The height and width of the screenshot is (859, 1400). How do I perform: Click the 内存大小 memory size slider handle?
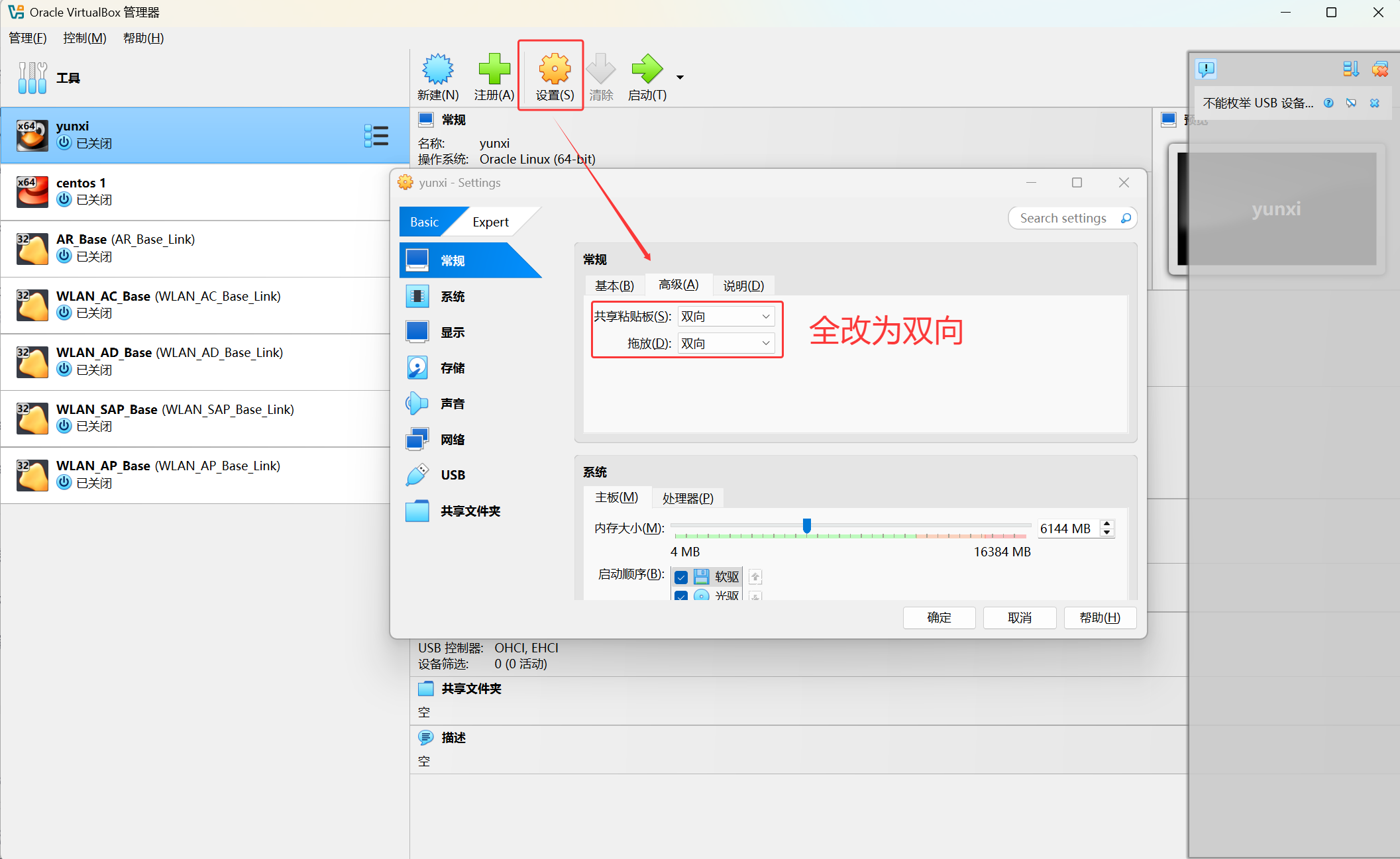click(x=806, y=526)
